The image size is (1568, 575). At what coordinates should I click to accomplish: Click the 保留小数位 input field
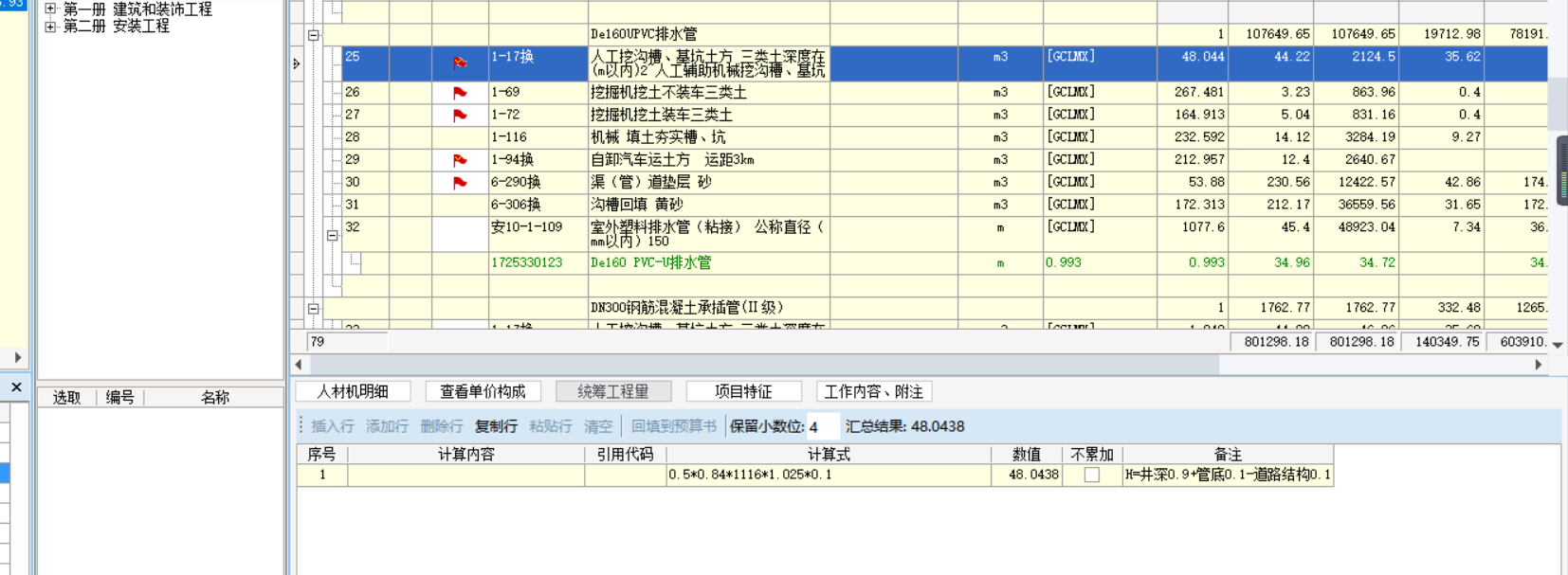coord(822,427)
